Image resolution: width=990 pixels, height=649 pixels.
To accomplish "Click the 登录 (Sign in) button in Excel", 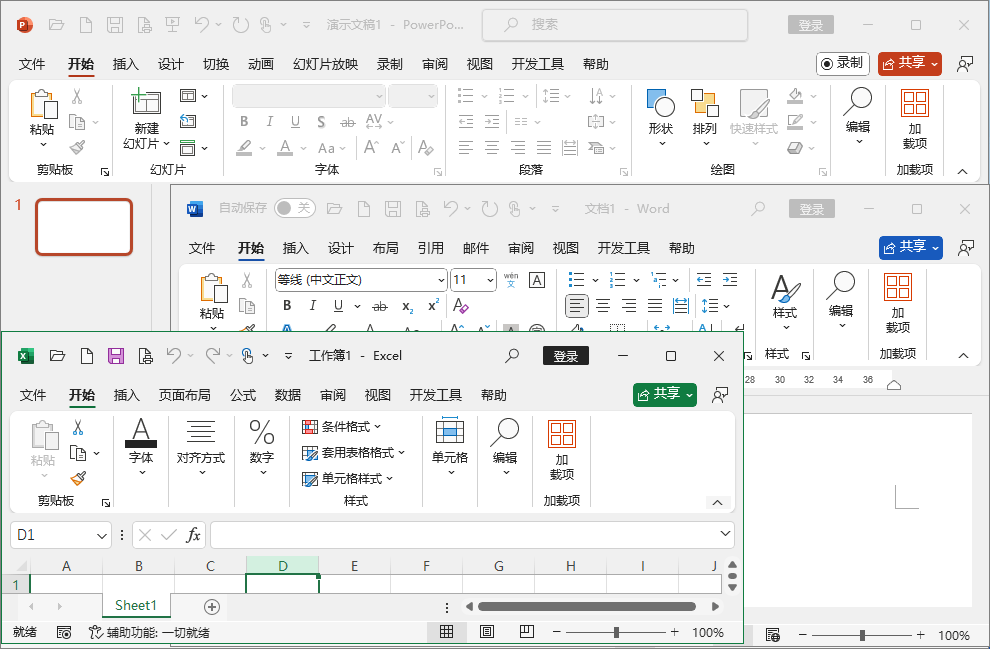I will coord(565,355).
